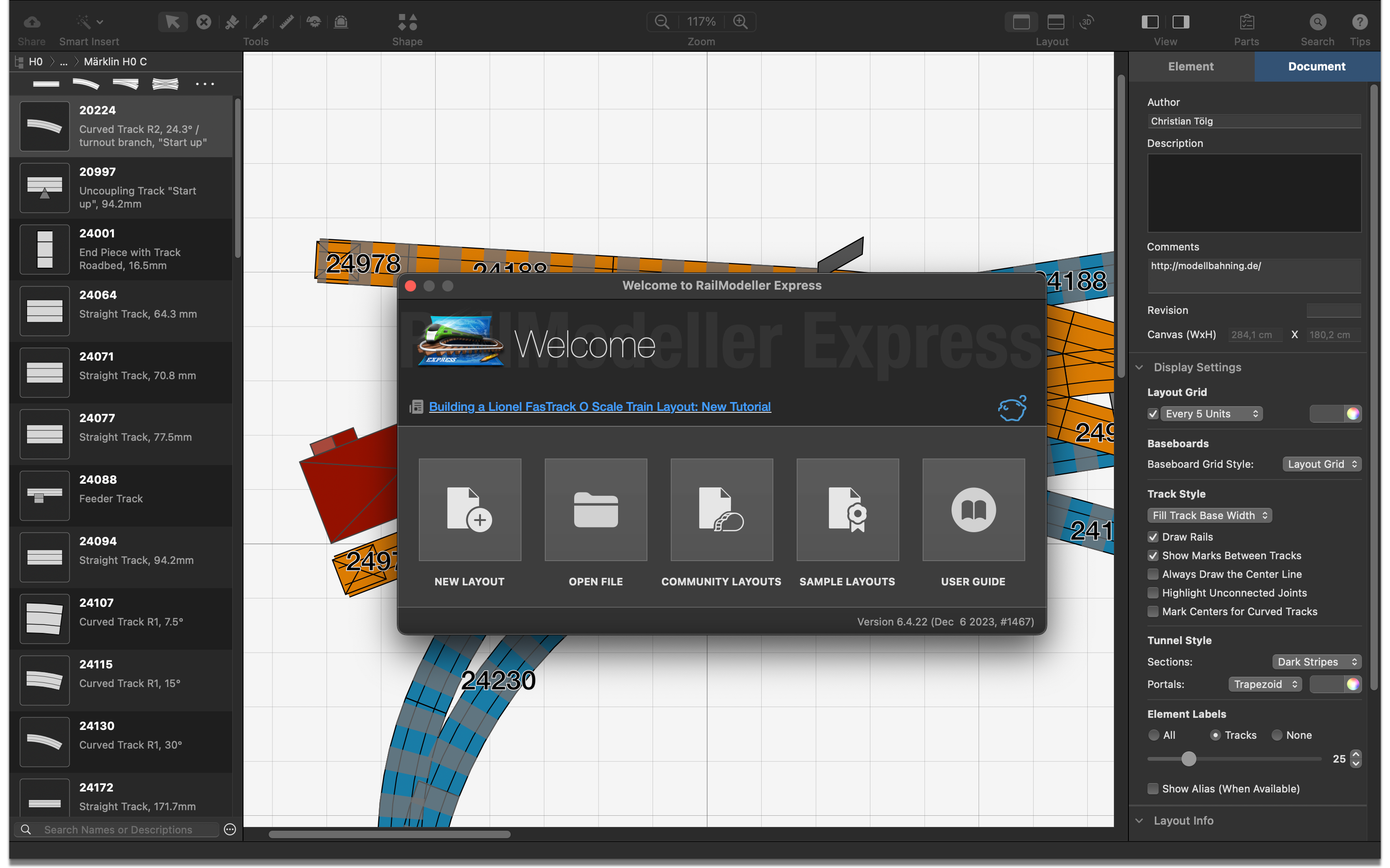
Task: Enable Highlight Unconnected Joints
Action: [x=1152, y=592]
